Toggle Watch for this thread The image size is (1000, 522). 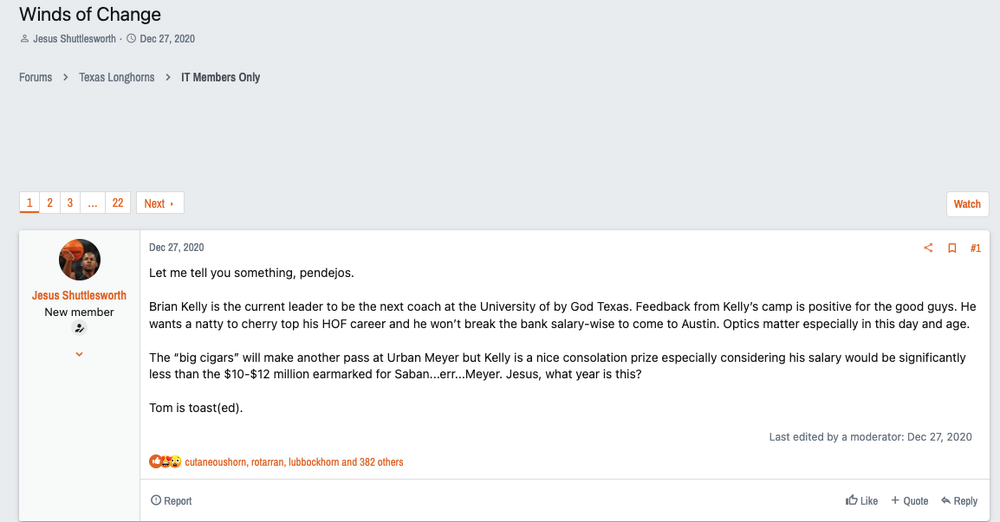967,204
